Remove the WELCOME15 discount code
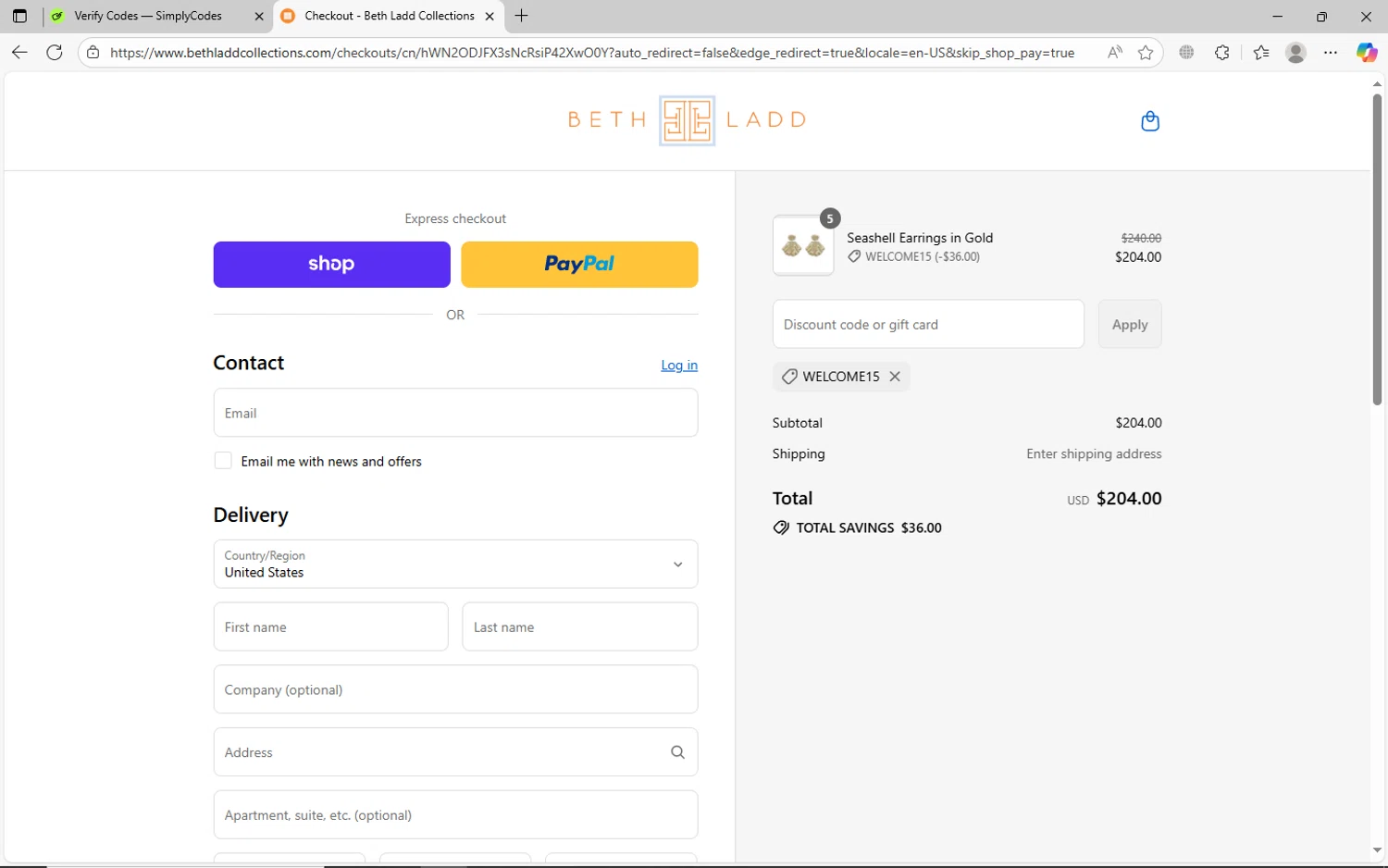 895,377
